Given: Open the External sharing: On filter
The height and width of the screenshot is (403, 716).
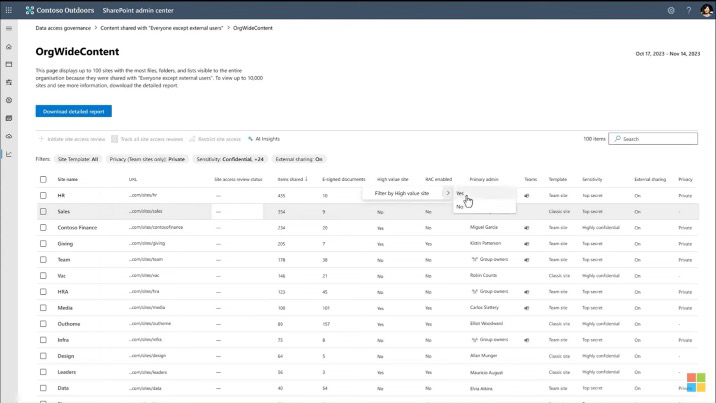Looking at the screenshot, I should (x=299, y=159).
